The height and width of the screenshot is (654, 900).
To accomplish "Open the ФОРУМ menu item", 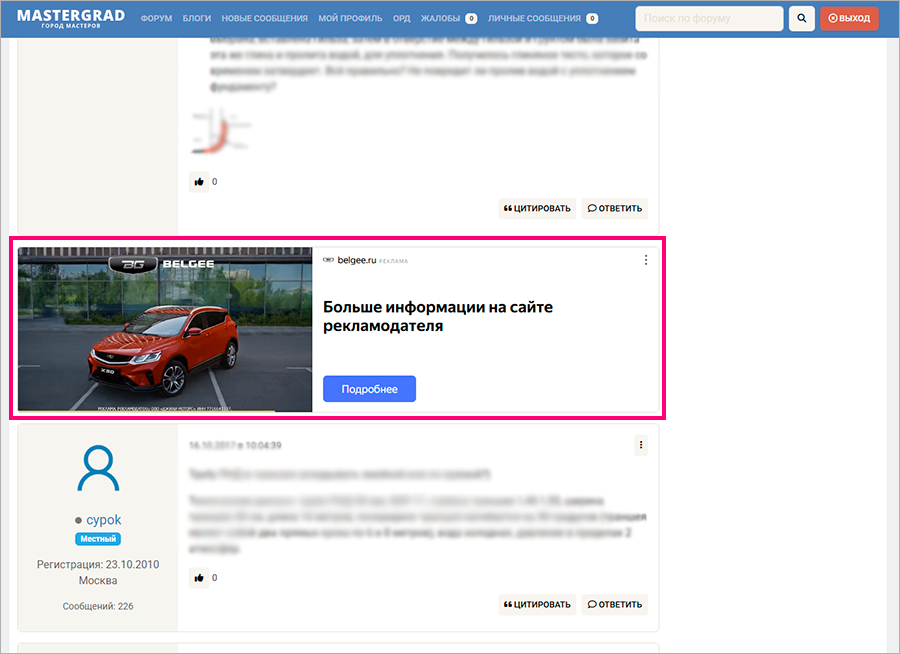I will click(156, 18).
